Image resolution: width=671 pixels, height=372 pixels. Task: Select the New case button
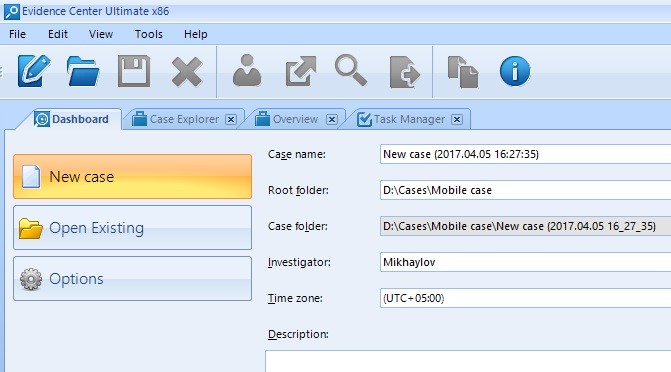coord(133,176)
